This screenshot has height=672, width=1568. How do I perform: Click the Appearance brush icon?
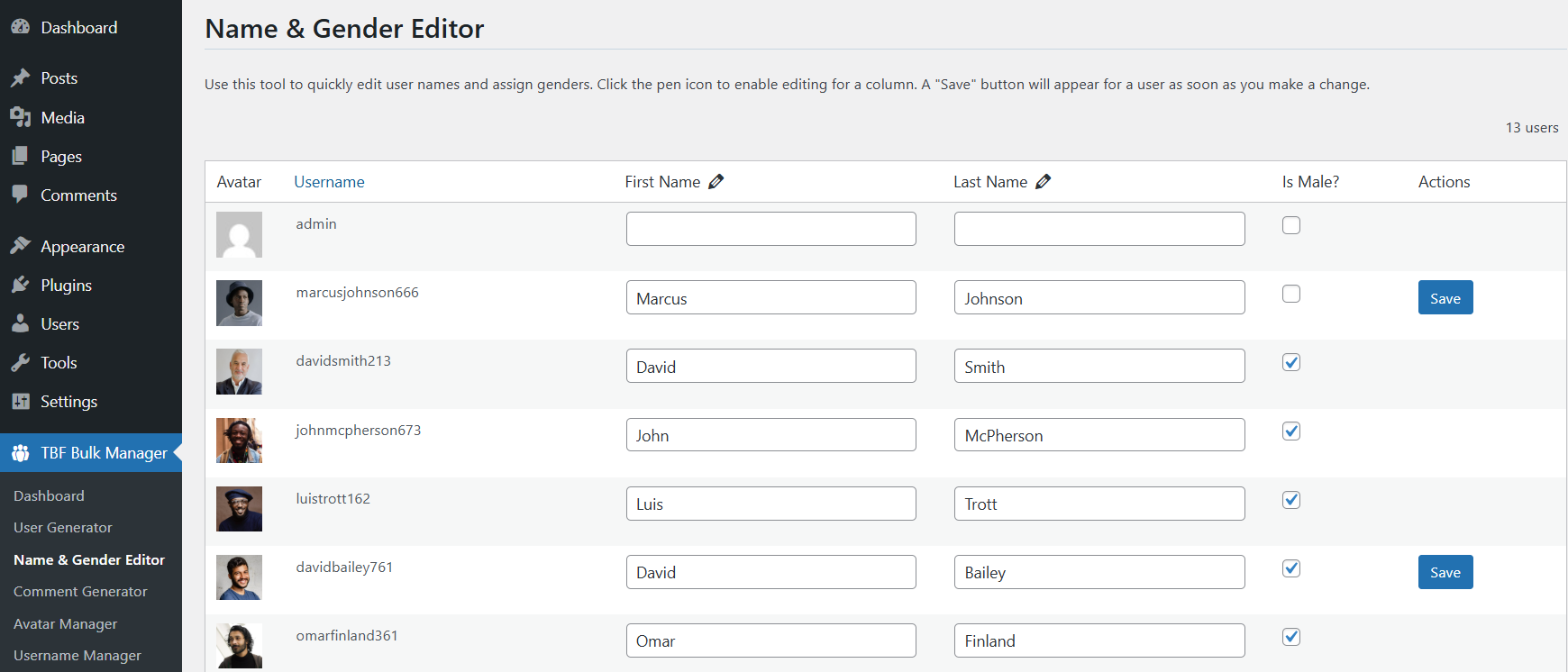[x=21, y=246]
